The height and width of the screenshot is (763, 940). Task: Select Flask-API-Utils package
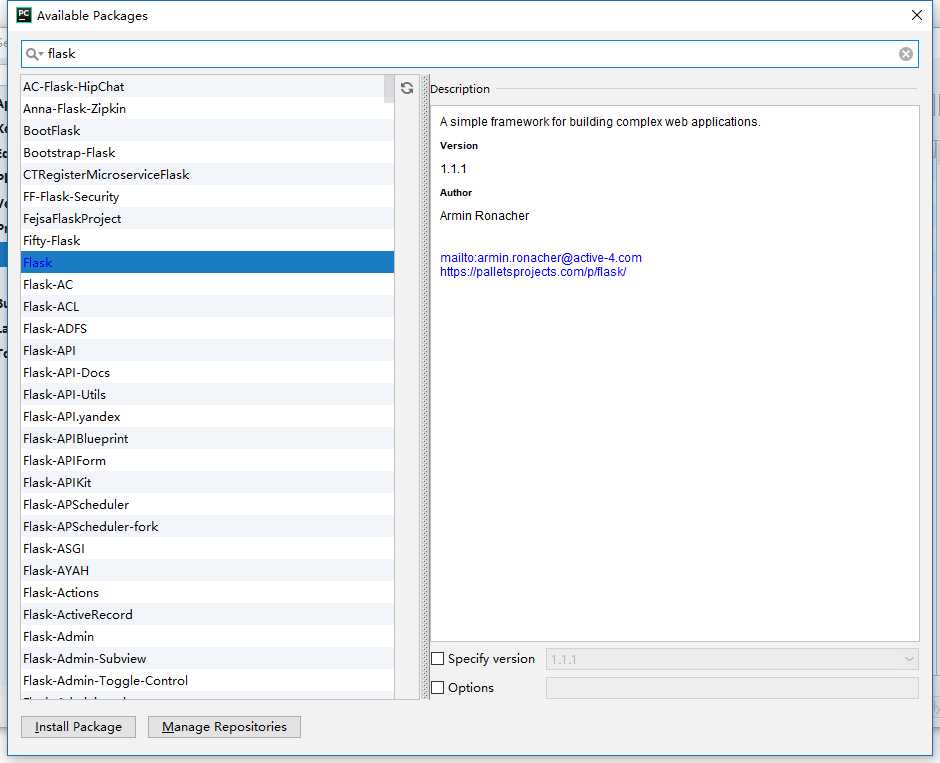207,394
